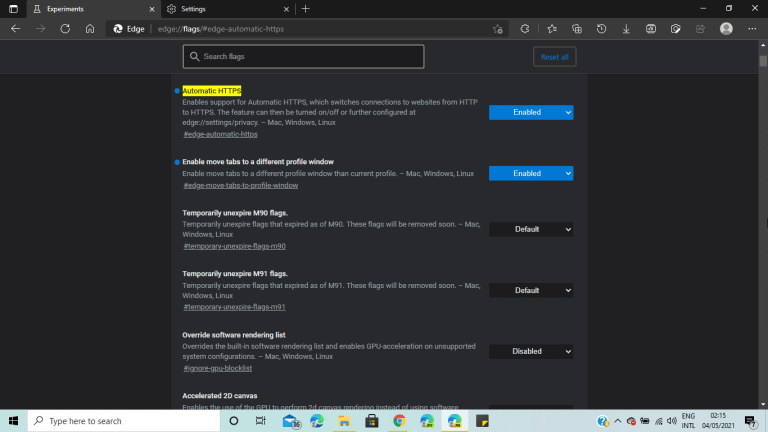Open the Collections icon
768x432 pixels.
click(576, 29)
